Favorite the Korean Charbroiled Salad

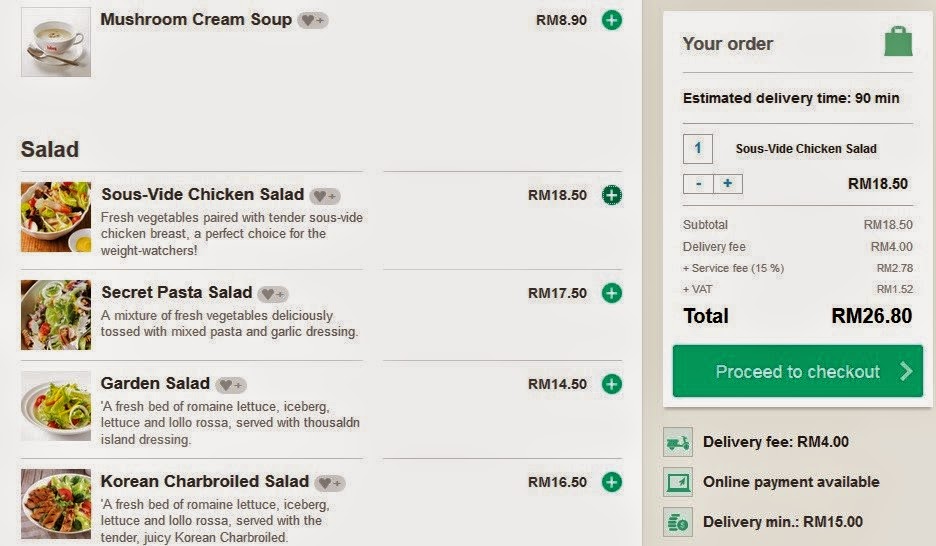coord(330,483)
